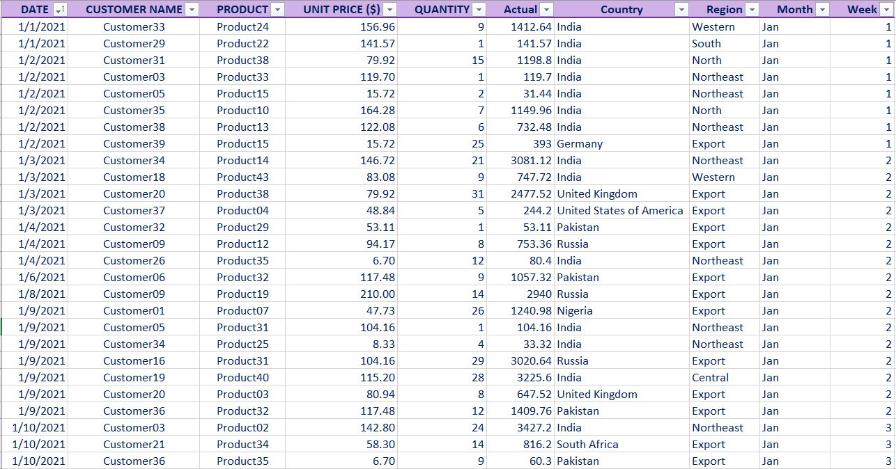896x469 pixels.
Task: Select the Product24 cell
Action: click(x=242, y=27)
